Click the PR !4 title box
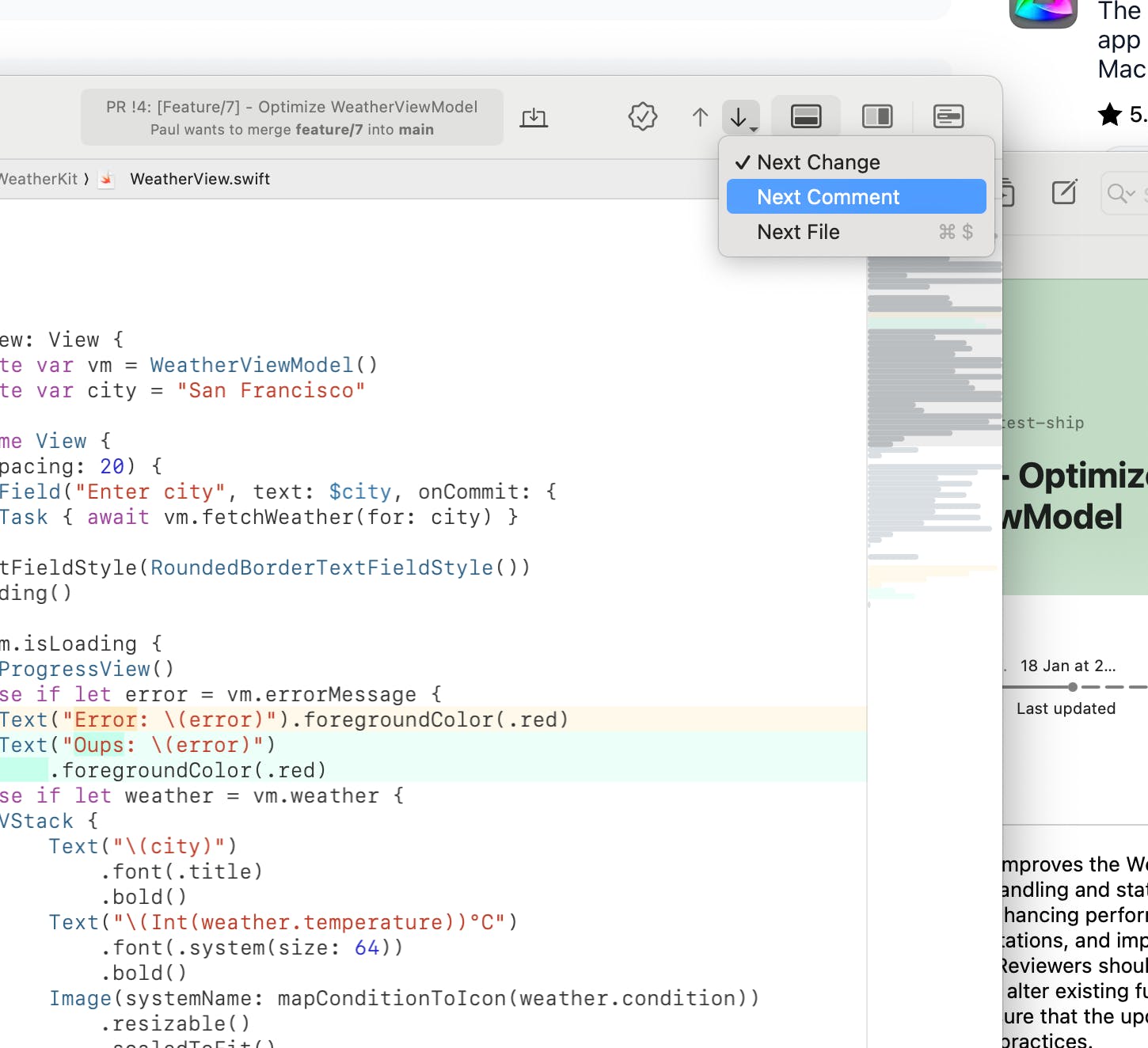Viewport: 1148px width, 1048px height. click(x=292, y=117)
